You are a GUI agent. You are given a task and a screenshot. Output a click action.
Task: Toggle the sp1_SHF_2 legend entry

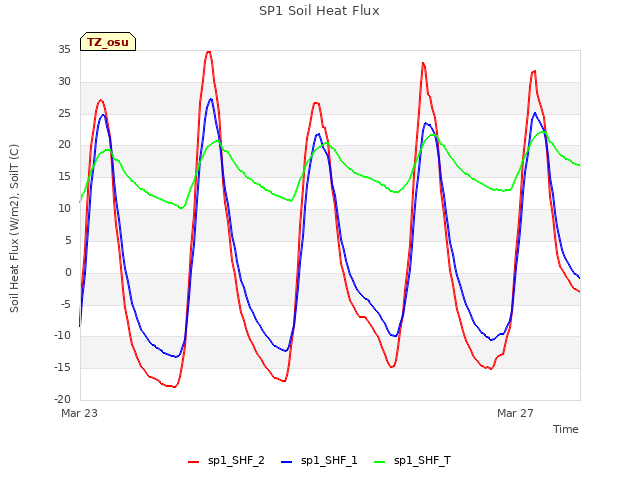[226, 461]
